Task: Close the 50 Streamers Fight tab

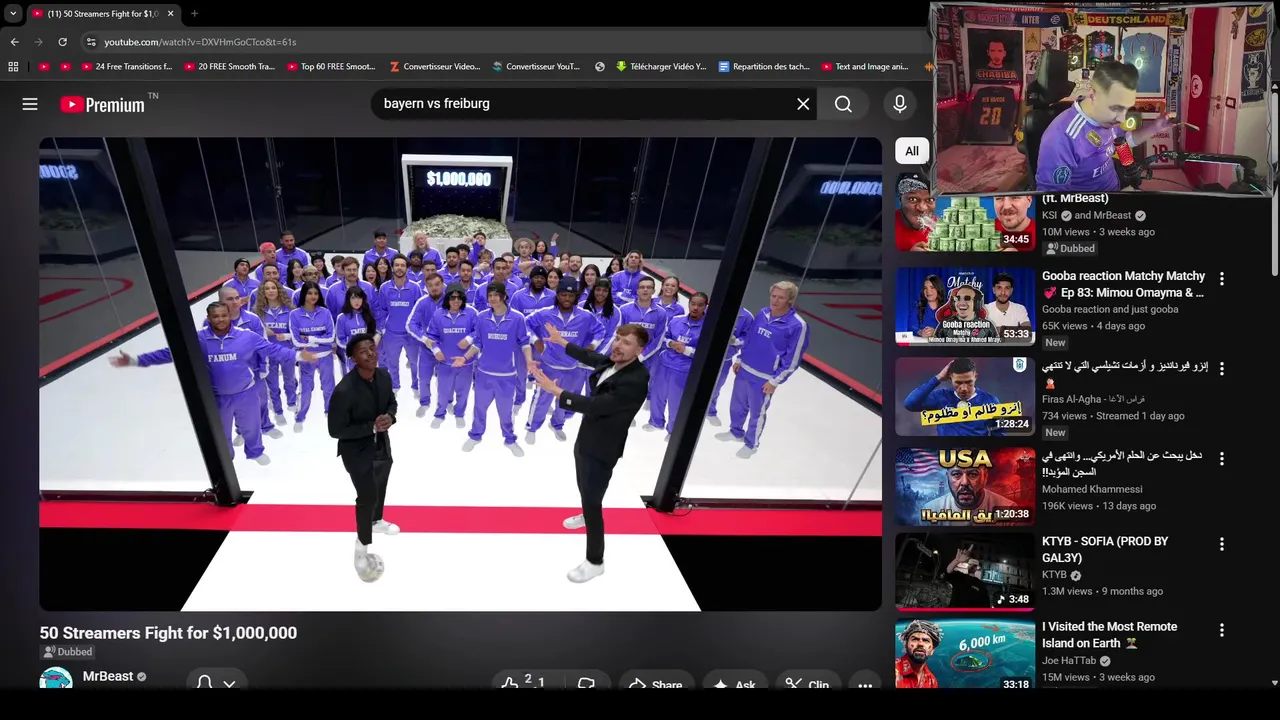Action: click(x=170, y=14)
